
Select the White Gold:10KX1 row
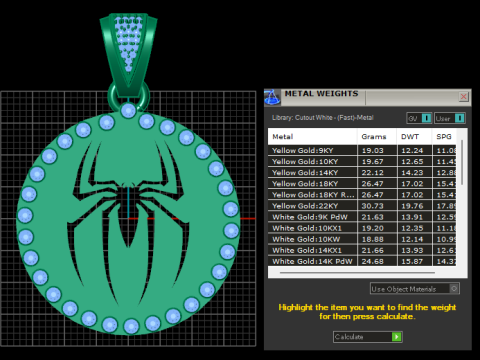(x=362, y=228)
